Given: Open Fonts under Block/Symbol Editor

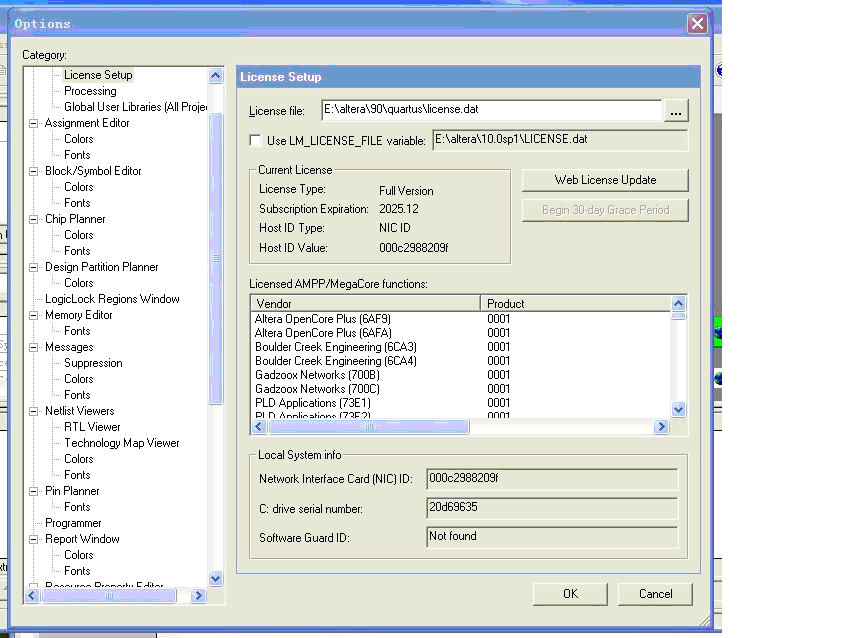Looking at the screenshot, I should tap(77, 203).
